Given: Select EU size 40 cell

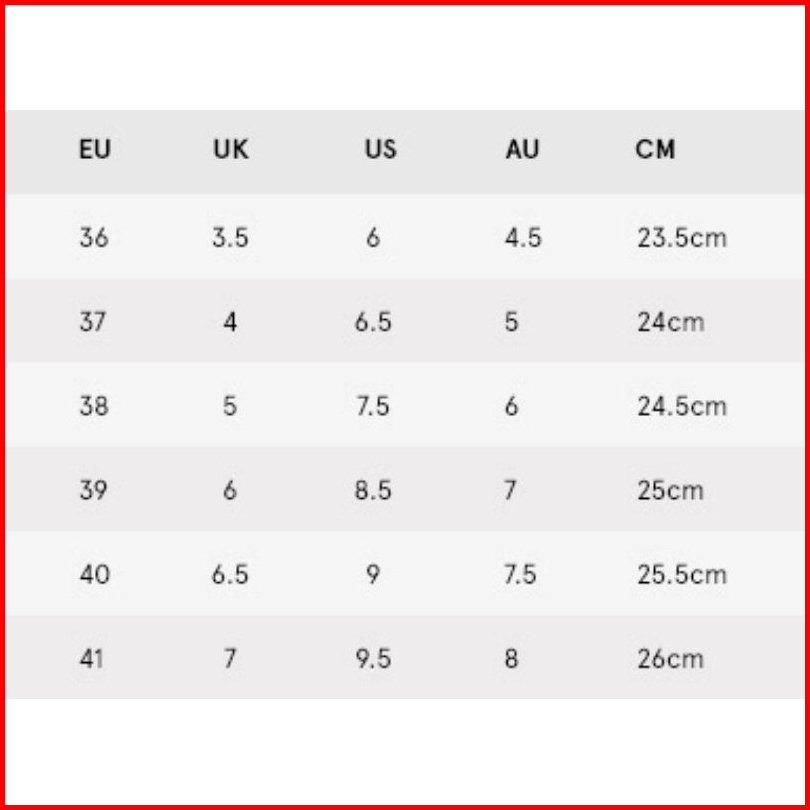Looking at the screenshot, I should [94, 575].
